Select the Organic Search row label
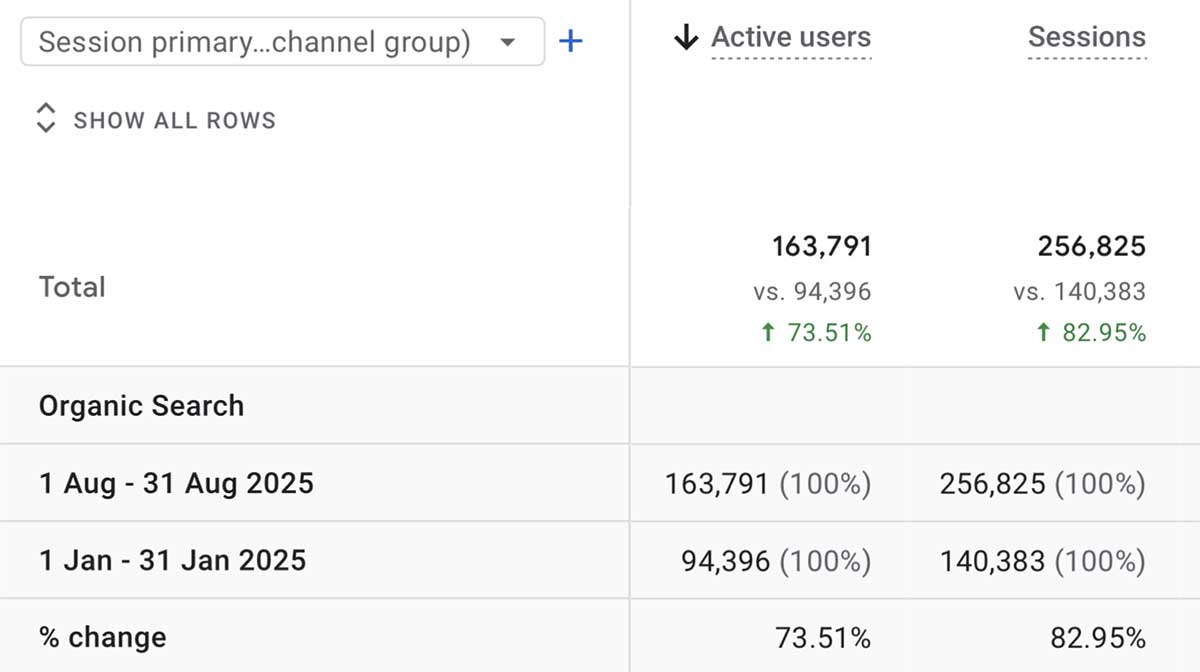Image resolution: width=1200 pixels, height=672 pixels. [140, 406]
